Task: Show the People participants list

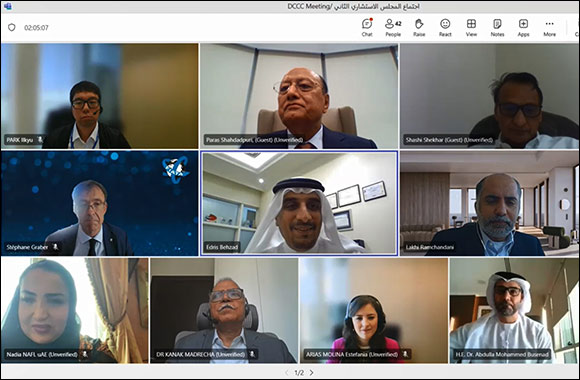Action: pyautogui.click(x=393, y=28)
